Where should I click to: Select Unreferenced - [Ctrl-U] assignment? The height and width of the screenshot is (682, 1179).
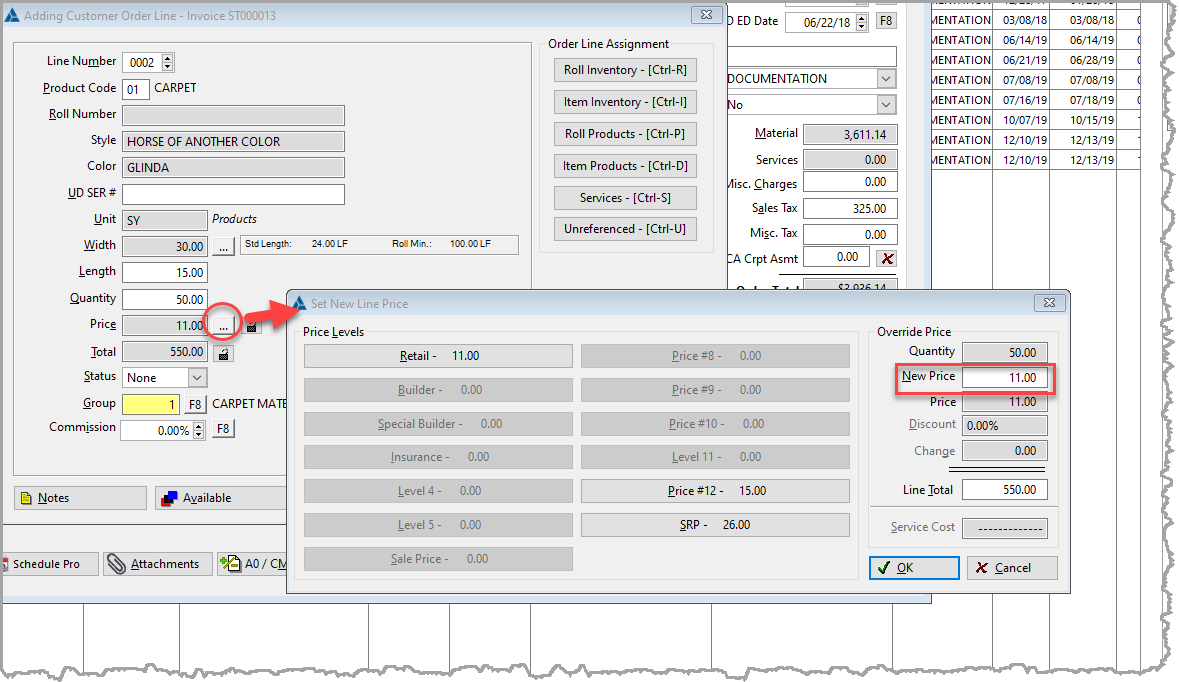point(626,229)
